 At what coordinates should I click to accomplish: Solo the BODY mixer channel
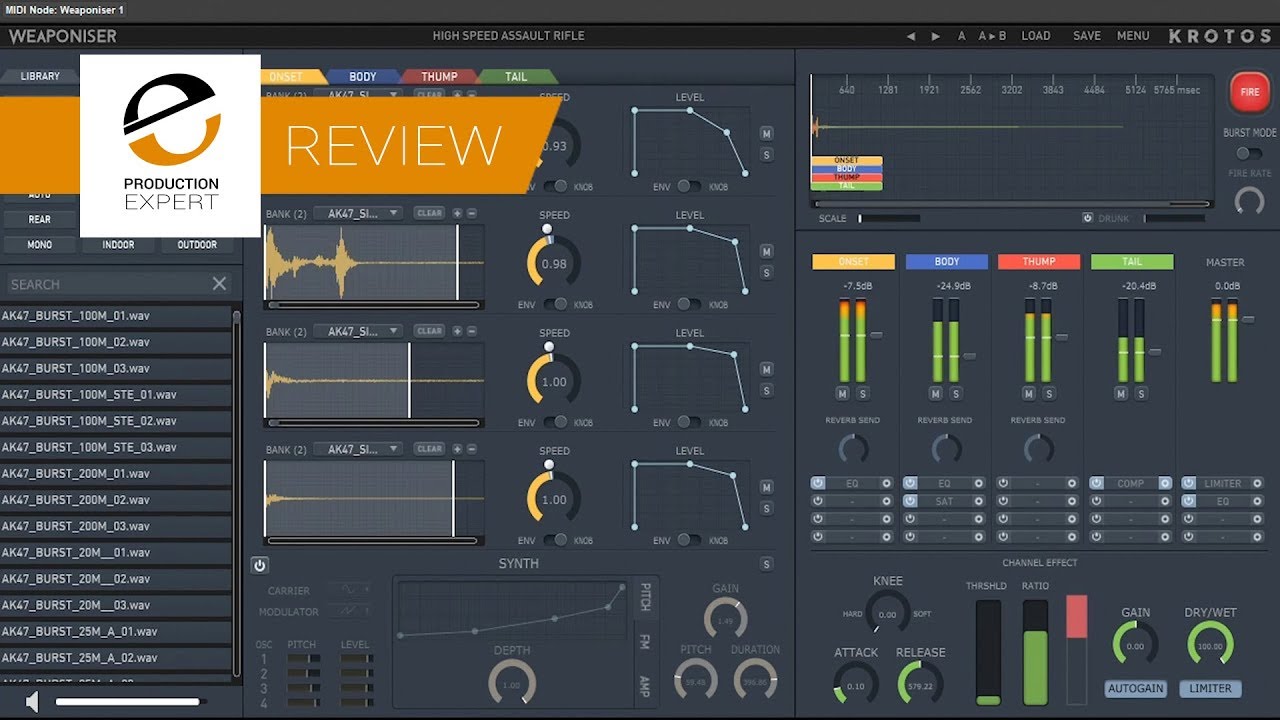pyautogui.click(x=955, y=393)
